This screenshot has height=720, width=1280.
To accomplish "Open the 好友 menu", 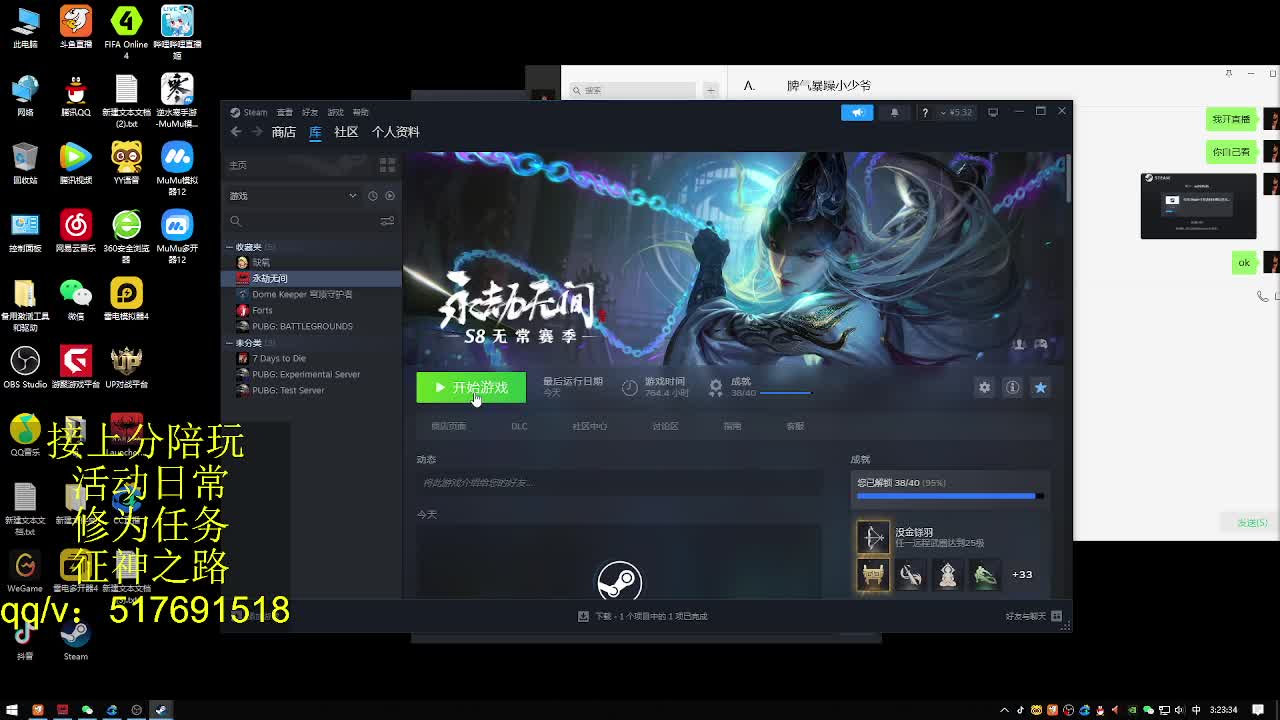I will [x=310, y=112].
